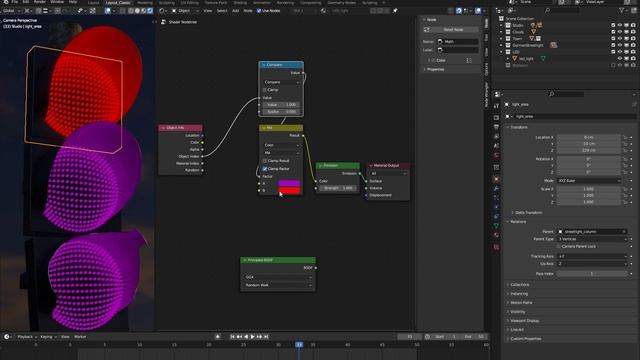Image resolution: width=640 pixels, height=360 pixels.
Task: Hide red_light object via eye icon
Action: (x=620, y=59)
